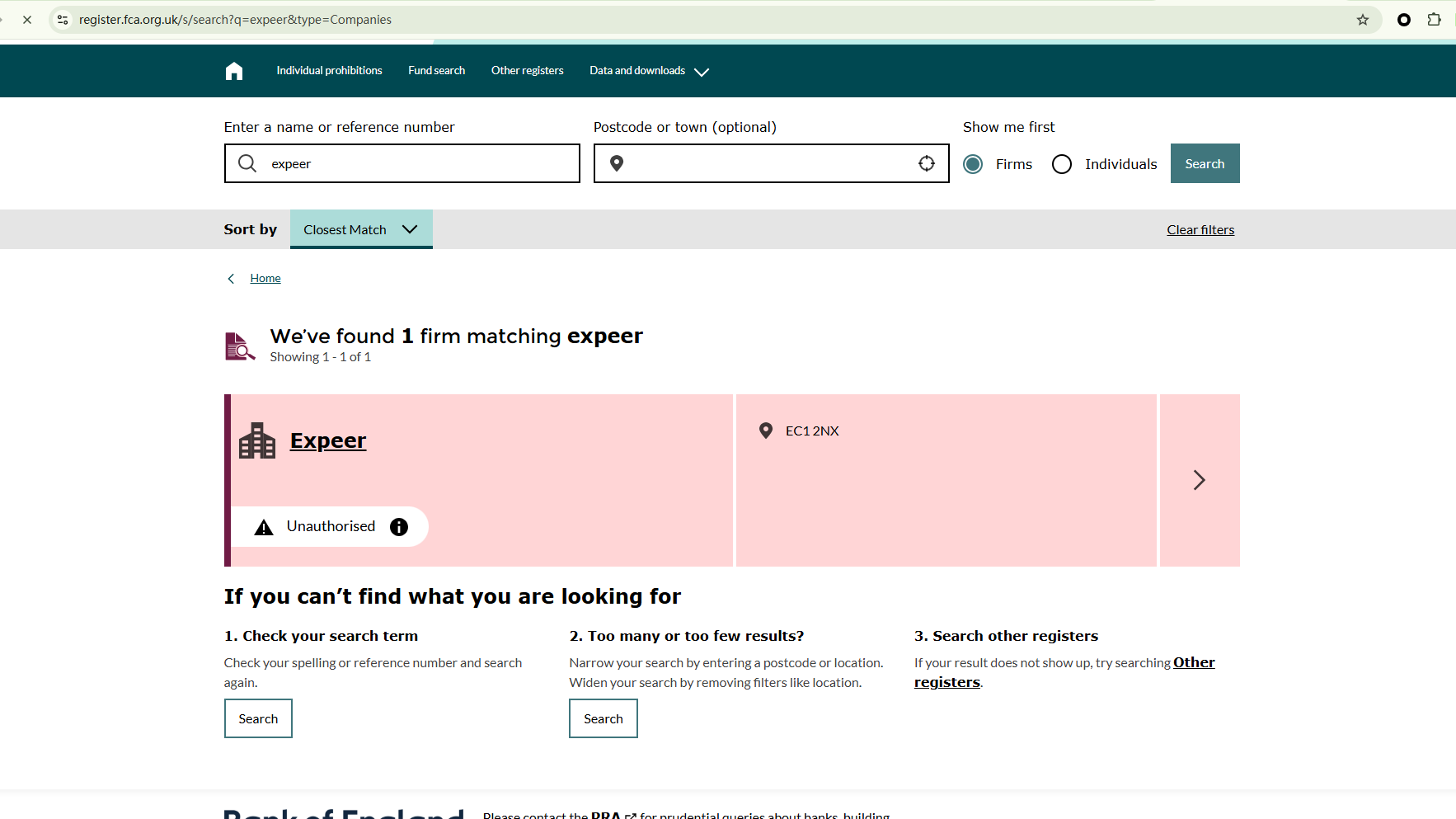
Task: Click the warning triangle beside Unauthorised
Action: (x=264, y=527)
